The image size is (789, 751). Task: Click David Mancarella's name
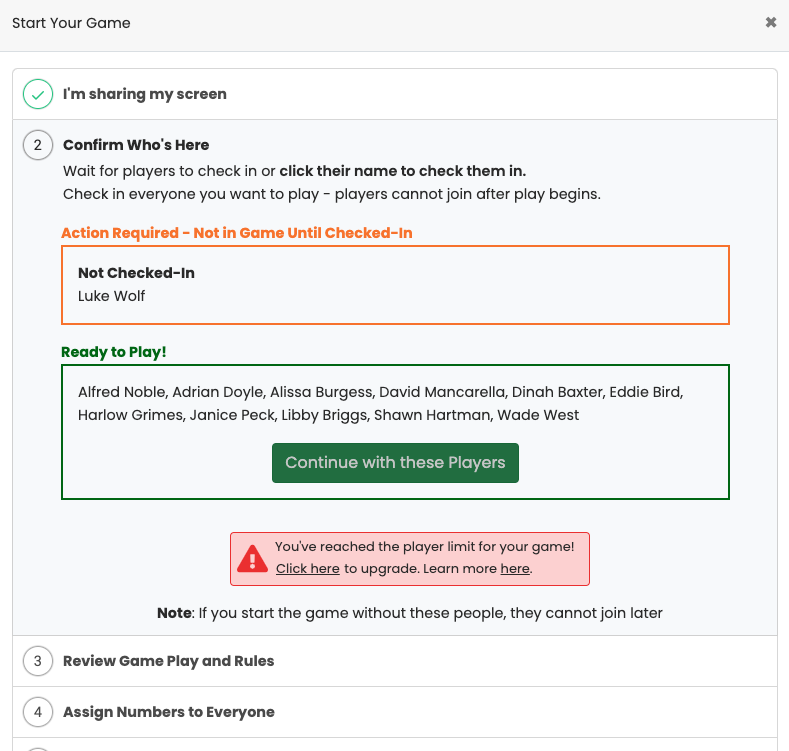click(x=442, y=392)
